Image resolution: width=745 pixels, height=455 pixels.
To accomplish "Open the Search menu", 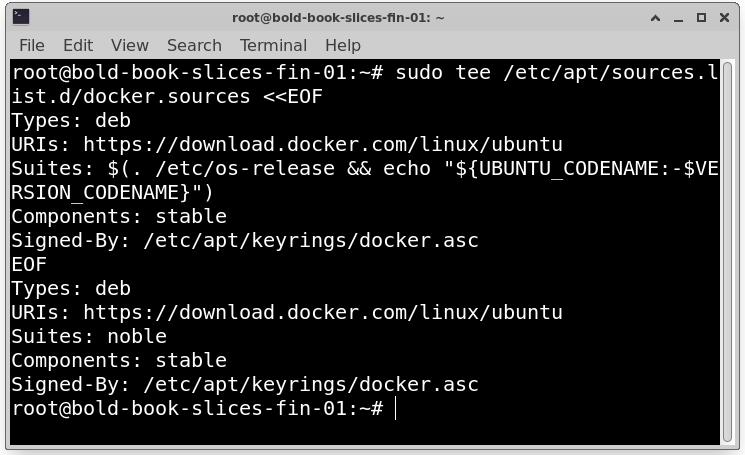I will [194, 45].
